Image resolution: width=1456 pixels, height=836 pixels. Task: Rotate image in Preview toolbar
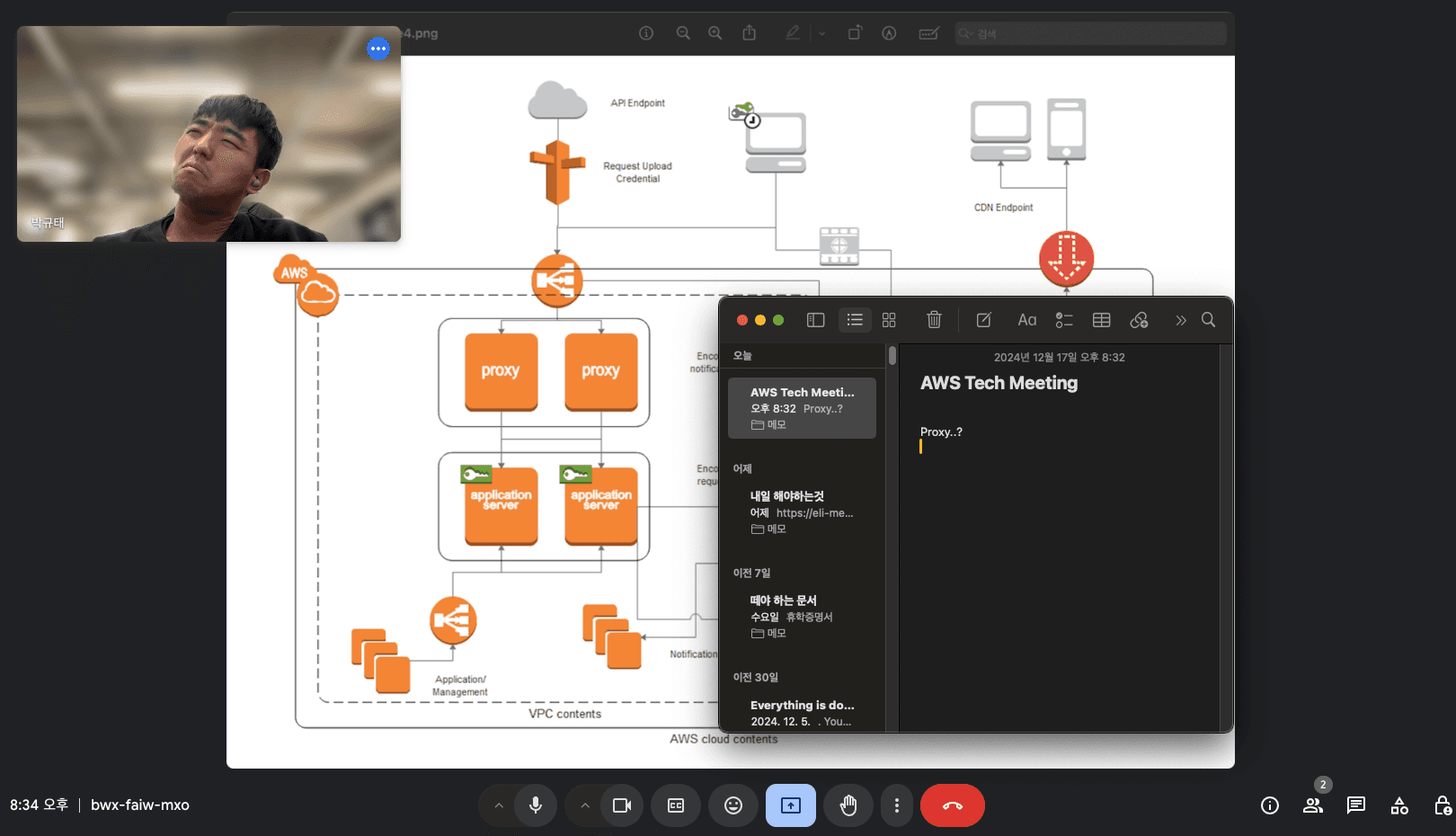tap(855, 33)
